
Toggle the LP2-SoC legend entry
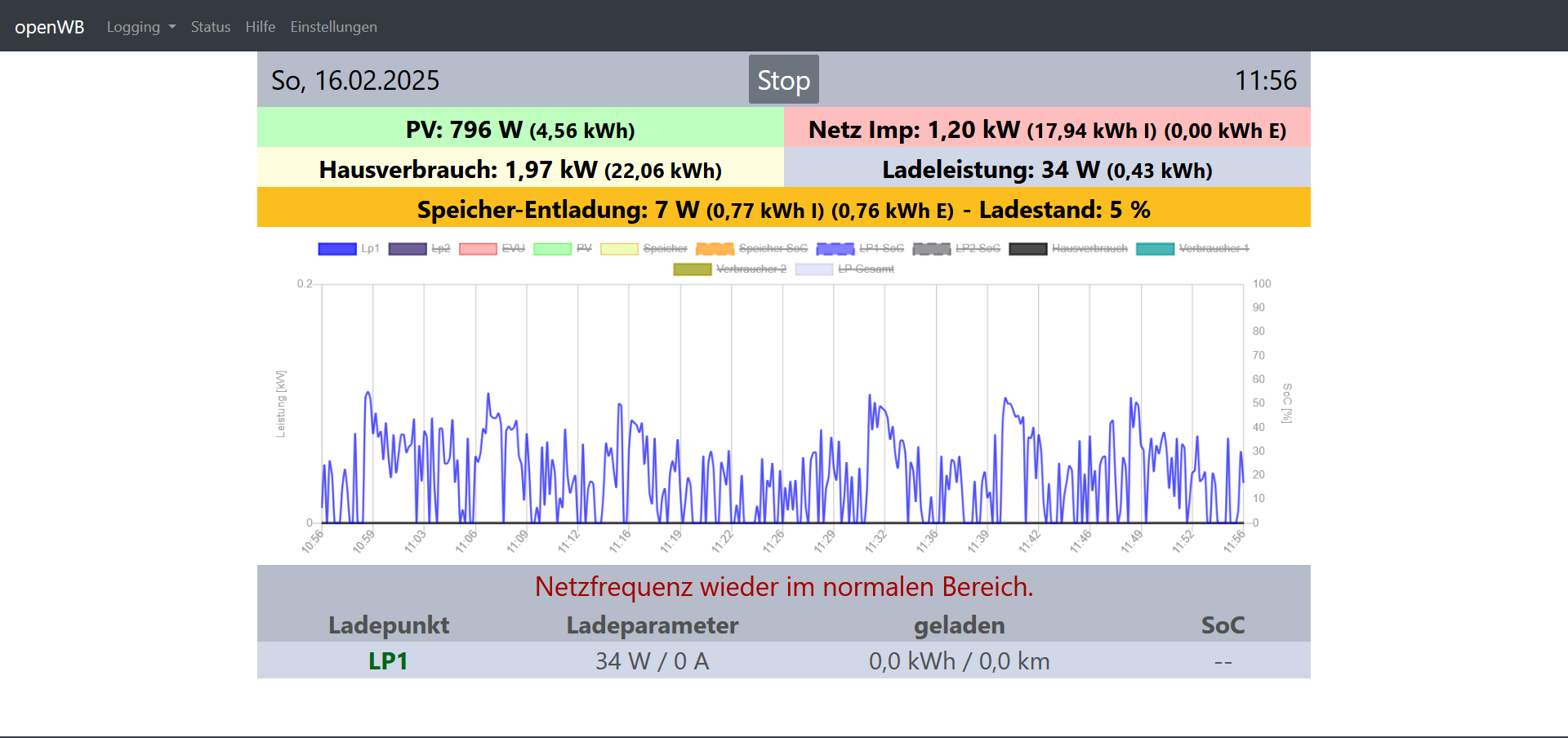point(956,248)
